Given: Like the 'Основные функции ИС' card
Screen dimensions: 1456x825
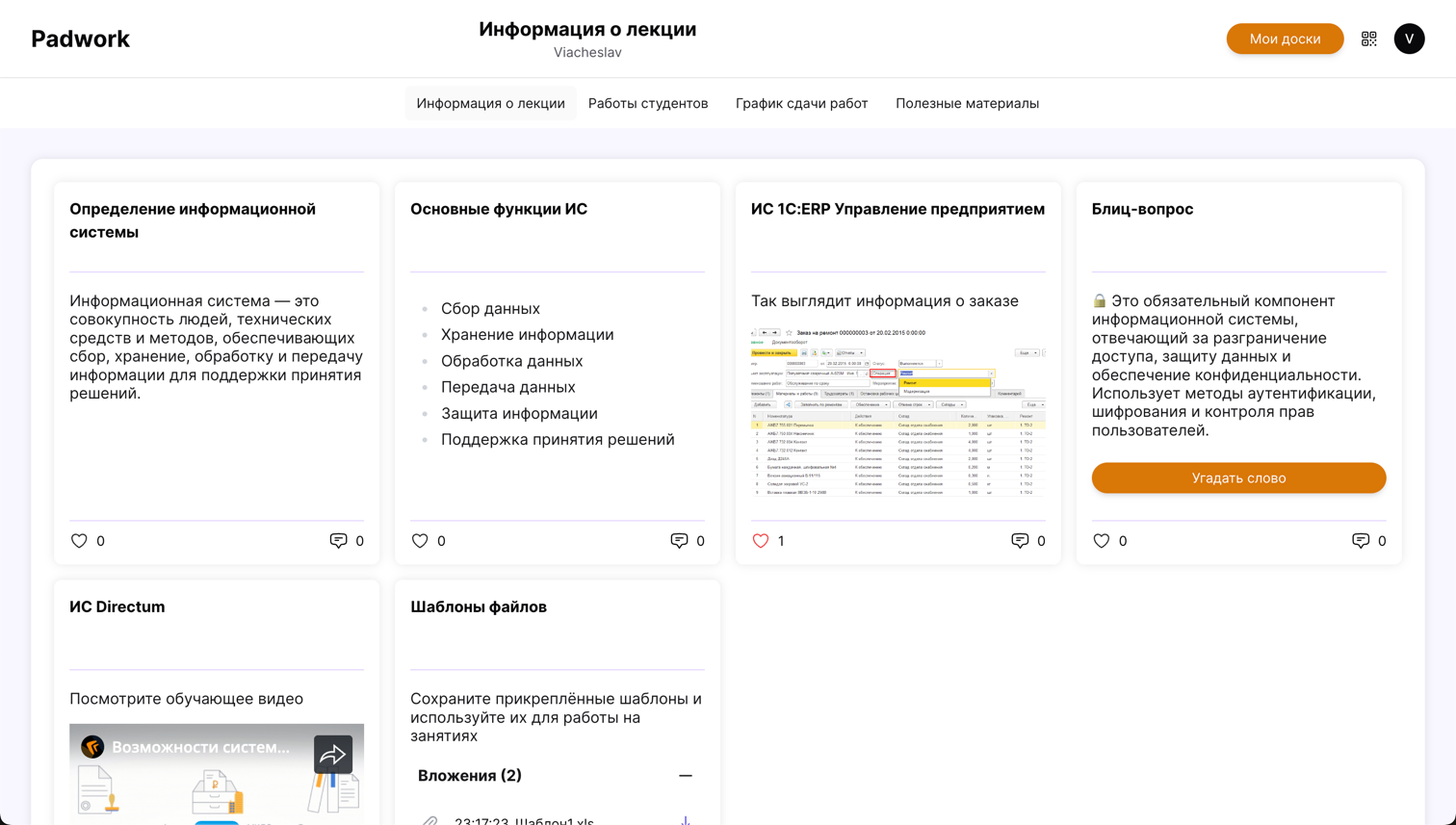Looking at the screenshot, I should (x=420, y=541).
